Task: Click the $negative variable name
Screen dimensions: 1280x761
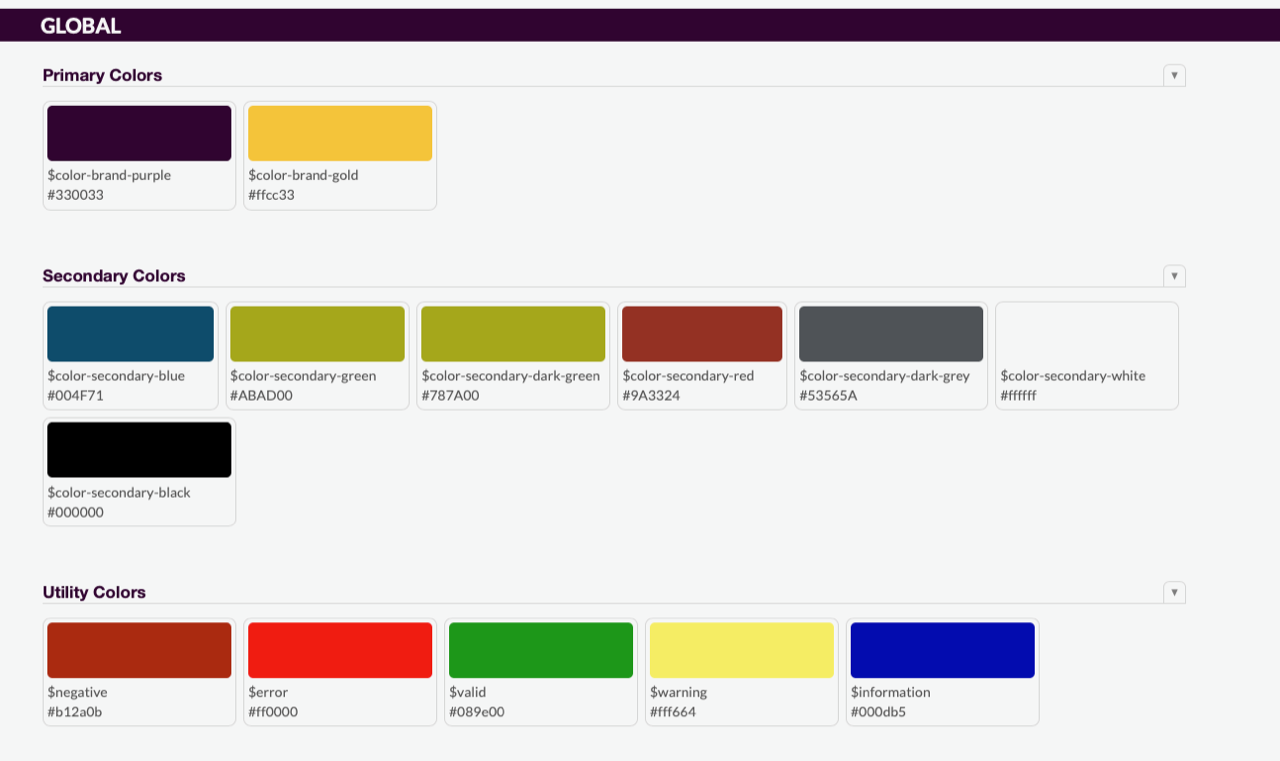Action: click(77, 692)
